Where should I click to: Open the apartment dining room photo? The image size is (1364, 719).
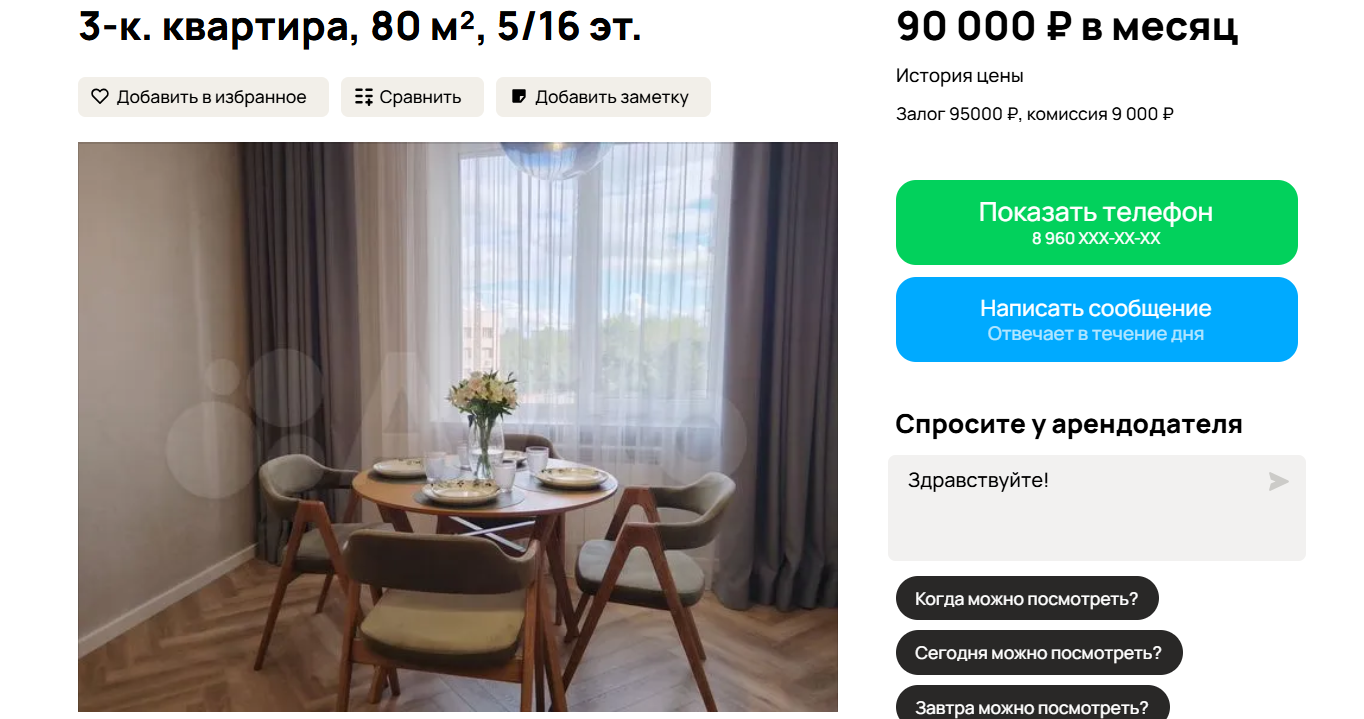(x=458, y=427)
